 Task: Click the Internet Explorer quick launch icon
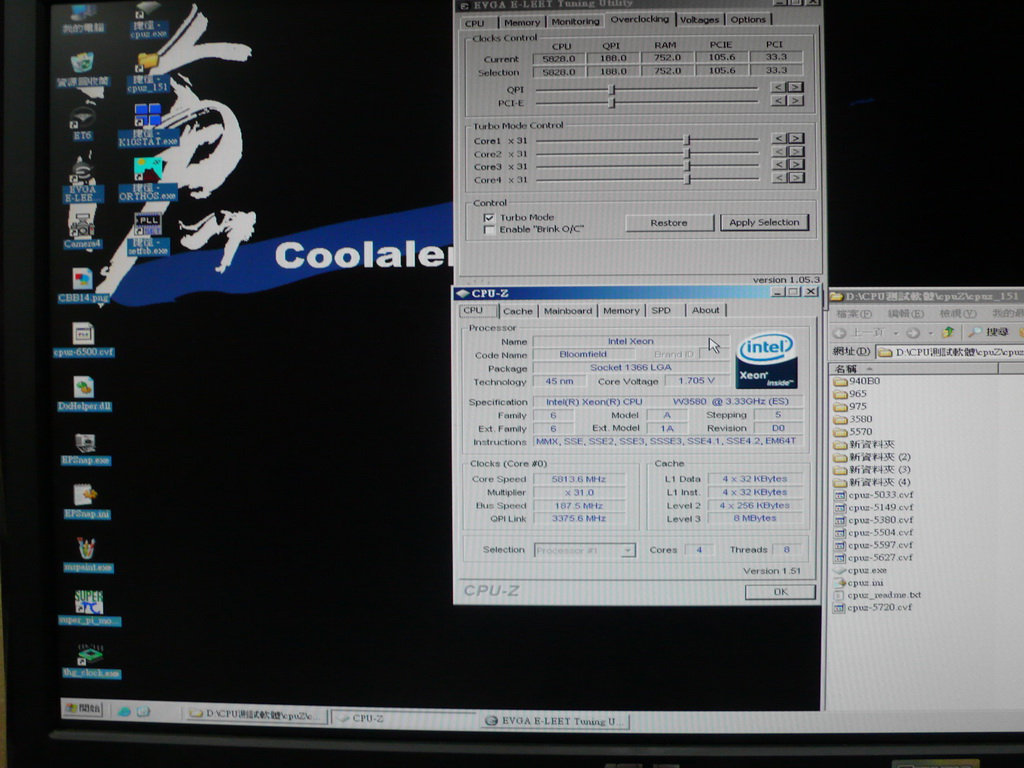click(123, 712)
